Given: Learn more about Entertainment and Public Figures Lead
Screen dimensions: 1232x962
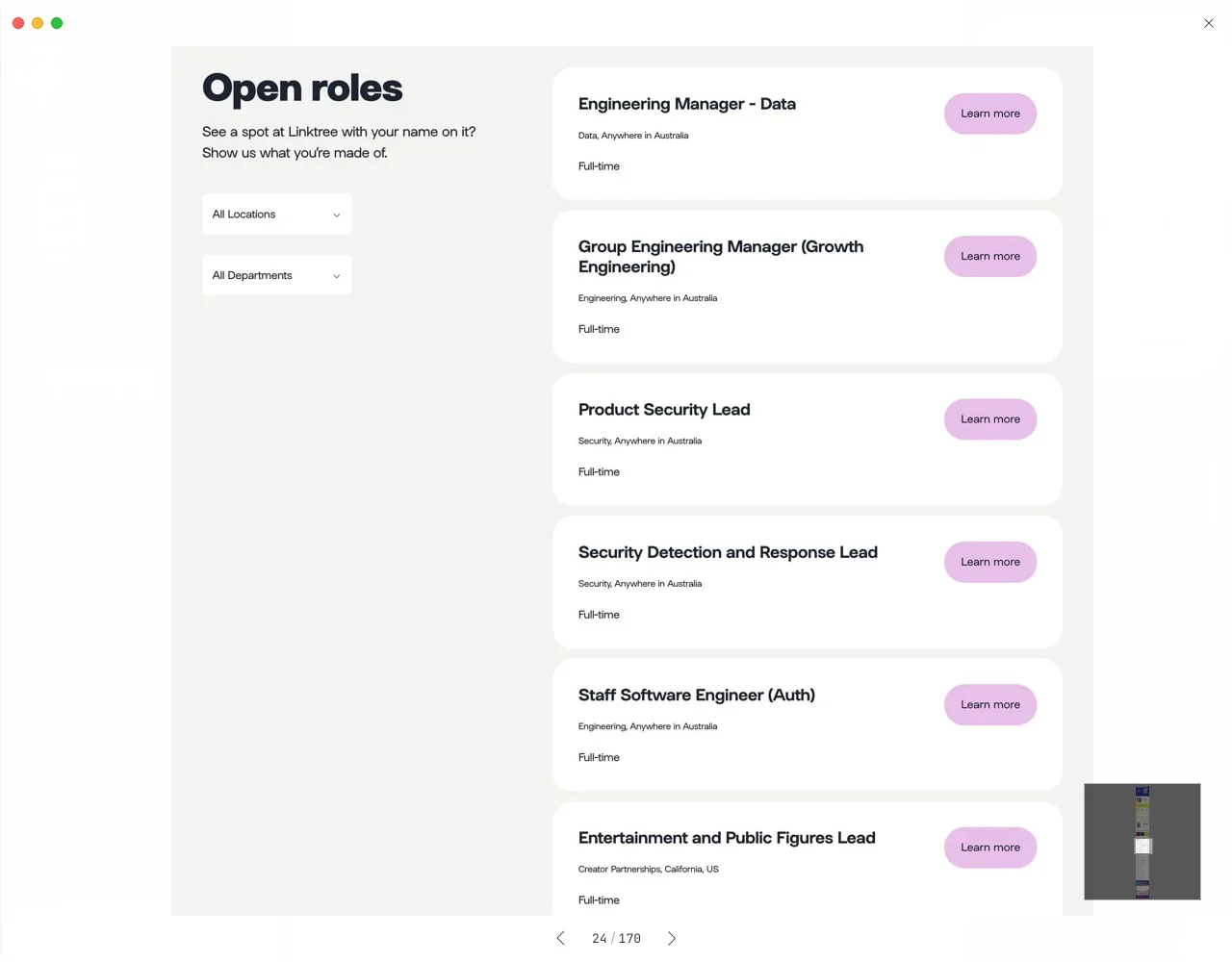Looking at the screenshot, I should pos(989,848).
